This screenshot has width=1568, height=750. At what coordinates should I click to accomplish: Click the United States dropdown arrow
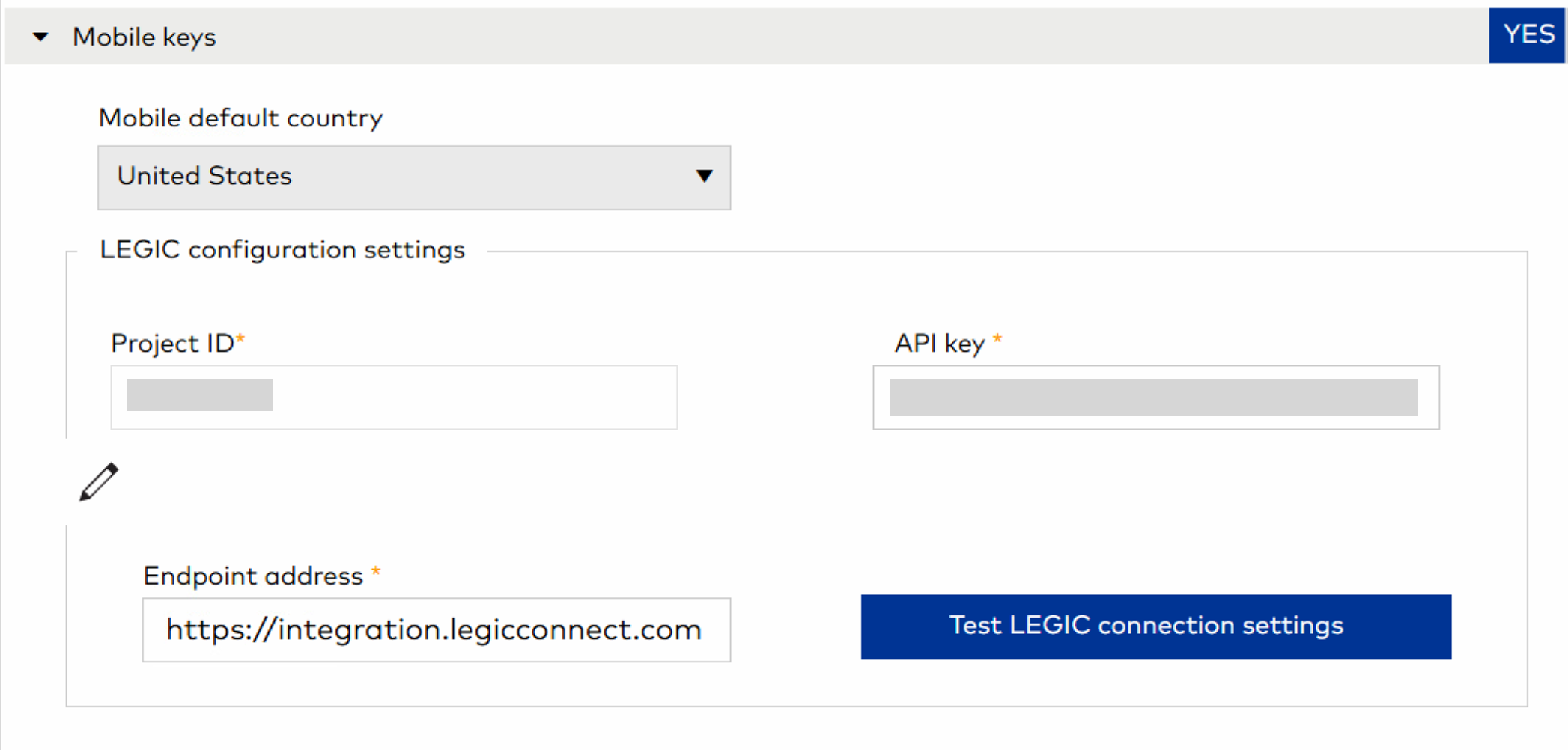pyautogui.click(x=704, y=177)
